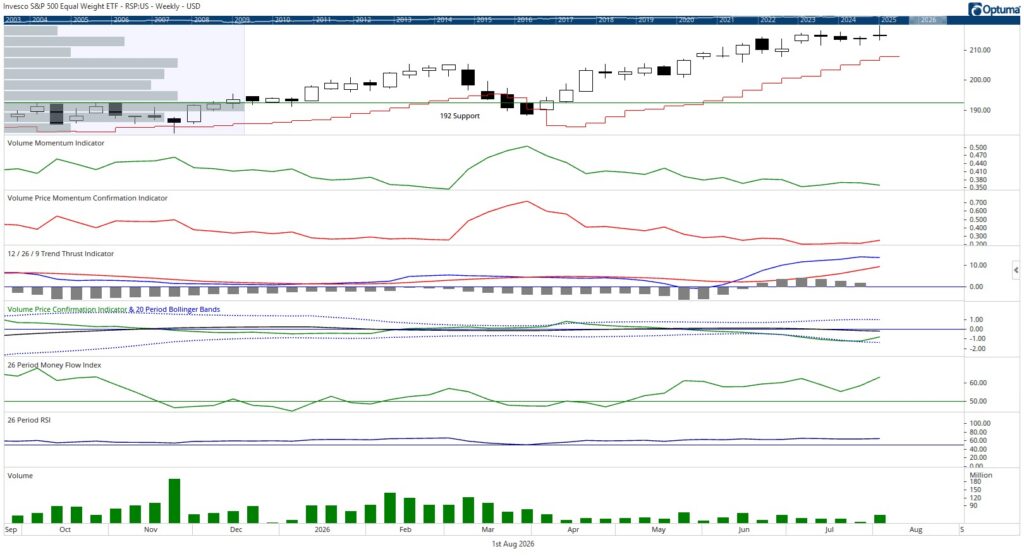Viewport: 1024px width, 556px height.
Task: Click the 'Feb' label on the time axis
Action: tap(405, 530)
